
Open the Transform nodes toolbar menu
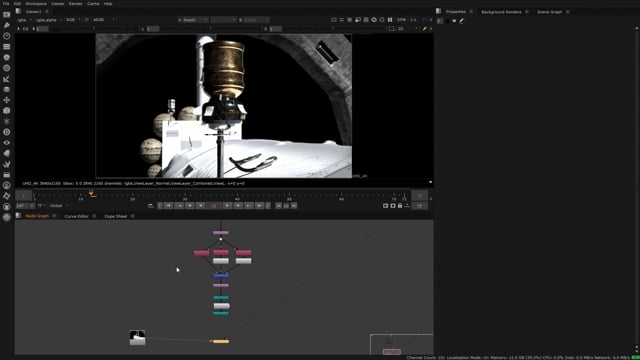pyautogui.click(x=7, y=100)
